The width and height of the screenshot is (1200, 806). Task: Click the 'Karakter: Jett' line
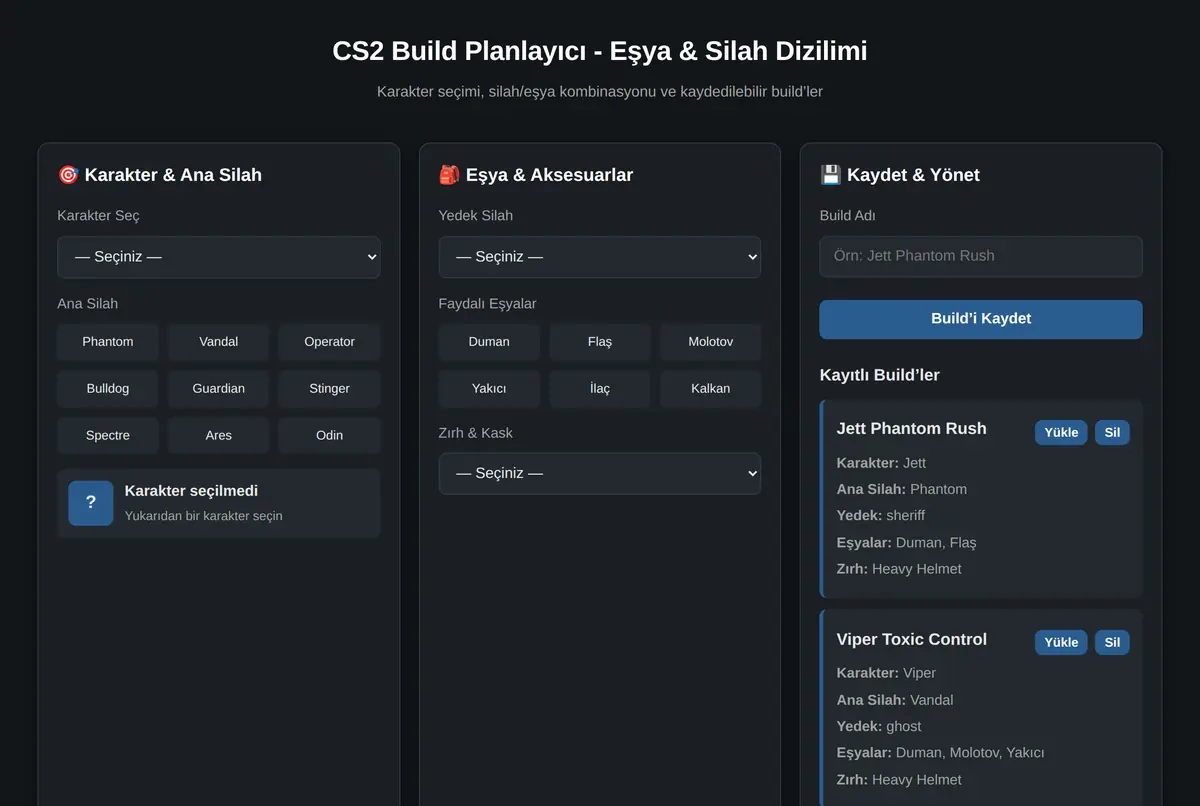pyautogui.click(x=882, y=463)
